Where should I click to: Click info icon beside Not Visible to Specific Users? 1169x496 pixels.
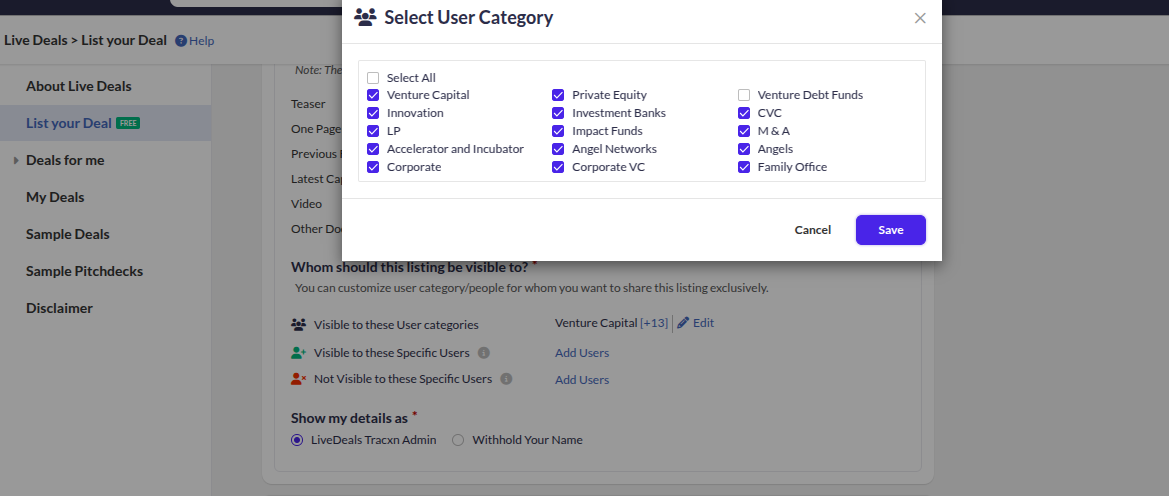tap(506, 380)
